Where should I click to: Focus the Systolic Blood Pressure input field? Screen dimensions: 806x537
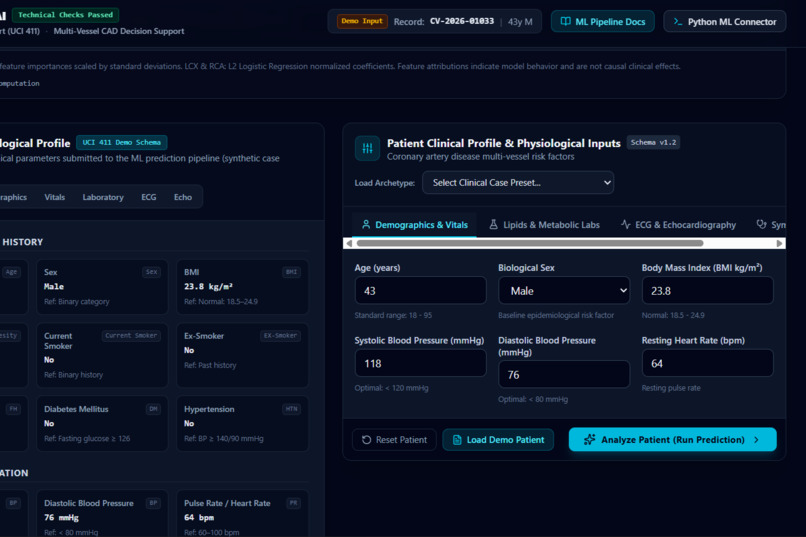coord(420,363)
